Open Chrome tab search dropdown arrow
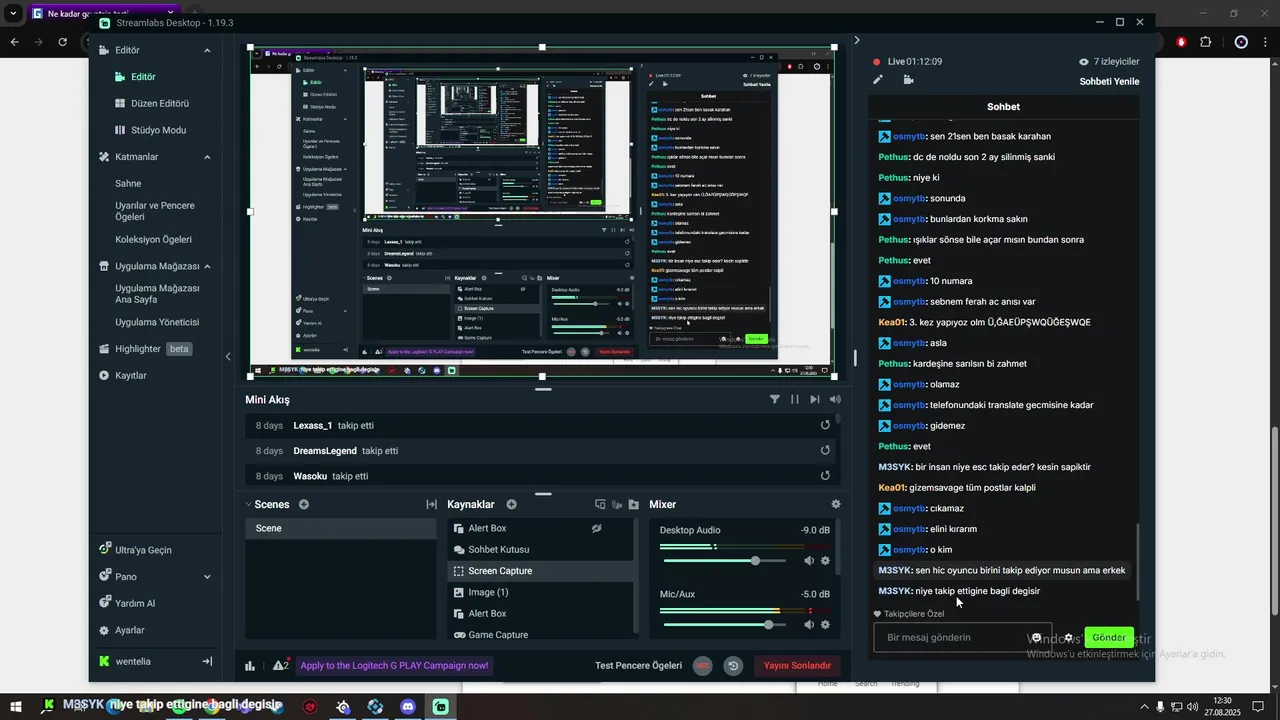Viewport: 1280px width, 720px height. click(x=13, y=14)
